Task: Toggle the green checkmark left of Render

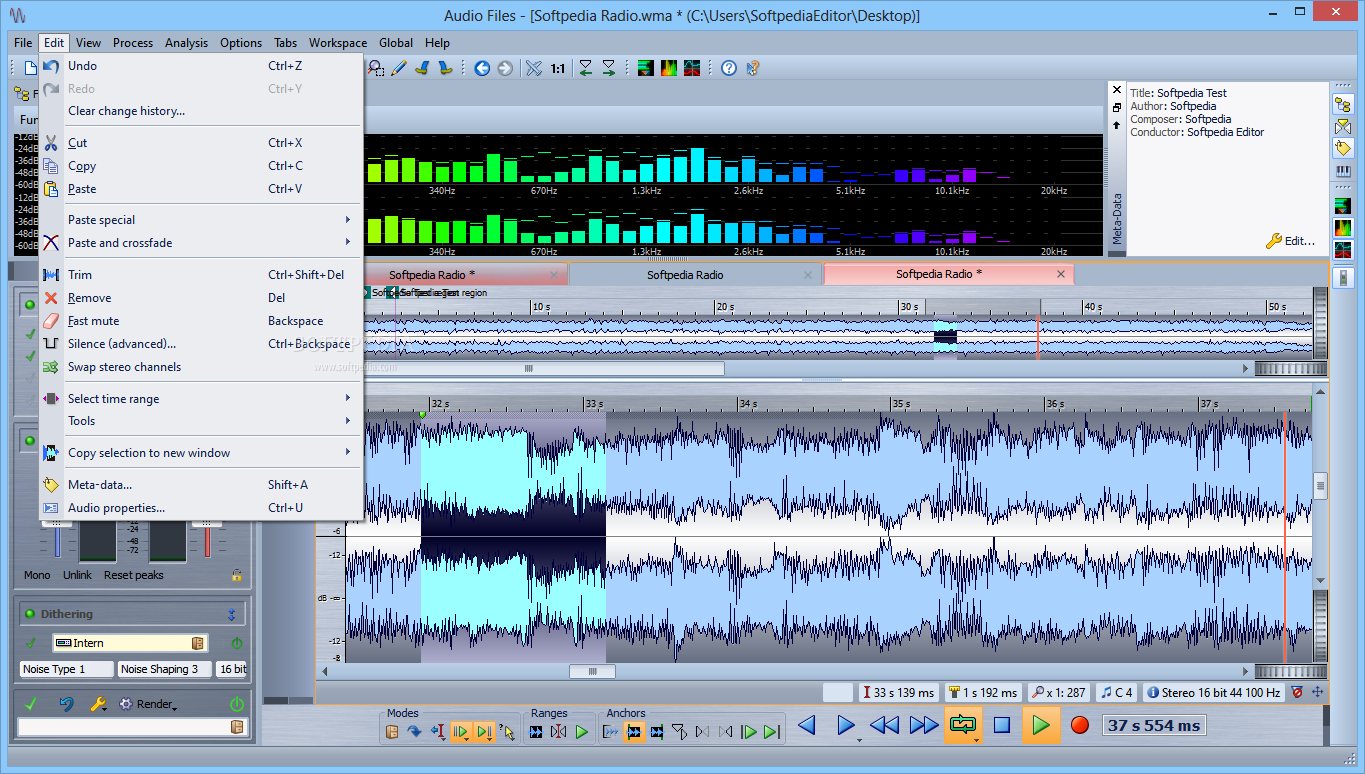Action: click(31, 704)
